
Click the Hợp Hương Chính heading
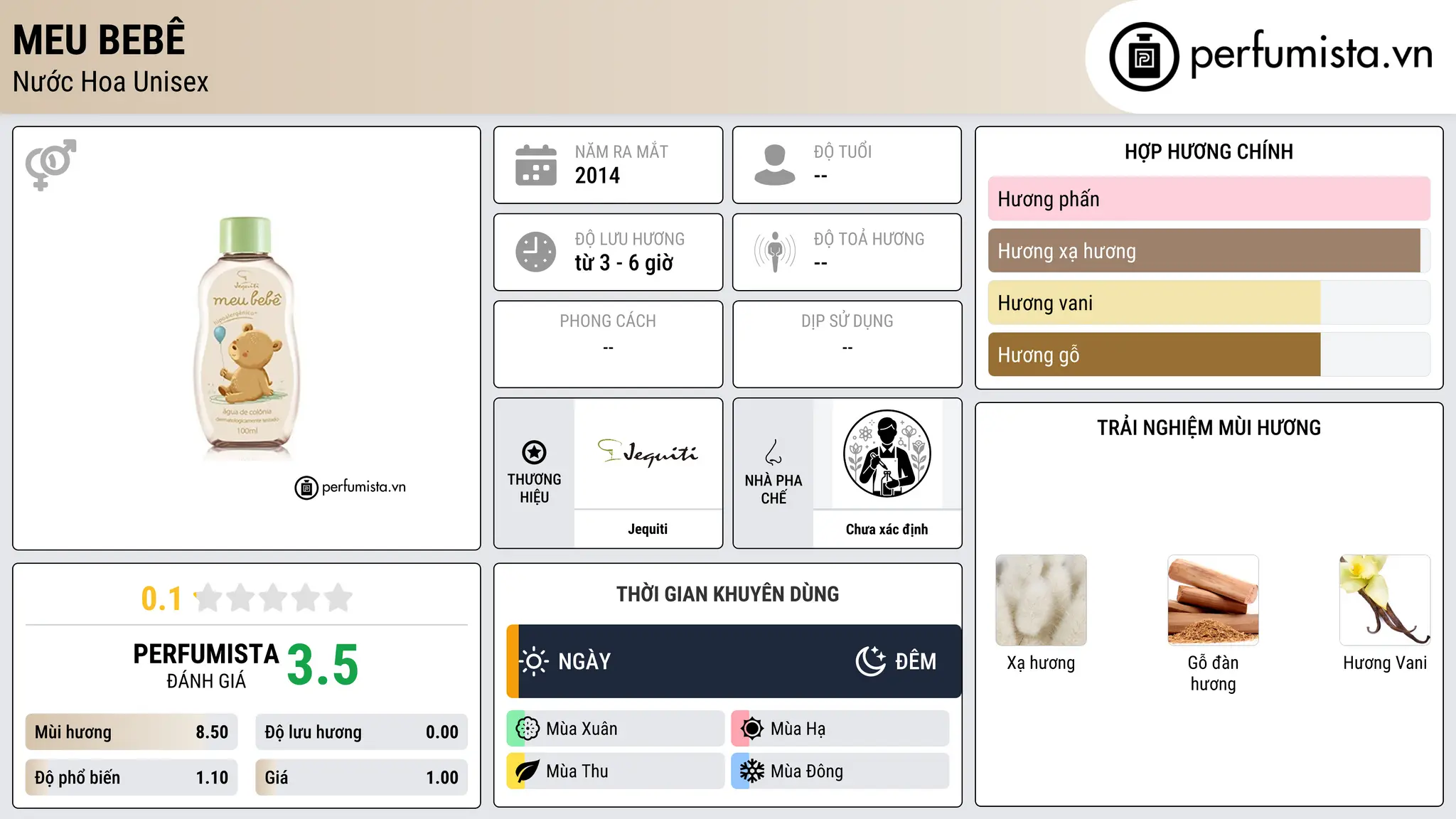1209,151
